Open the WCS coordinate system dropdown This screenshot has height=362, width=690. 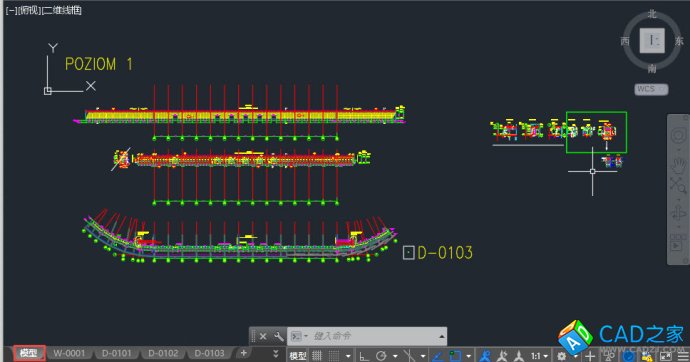point(651,89)
